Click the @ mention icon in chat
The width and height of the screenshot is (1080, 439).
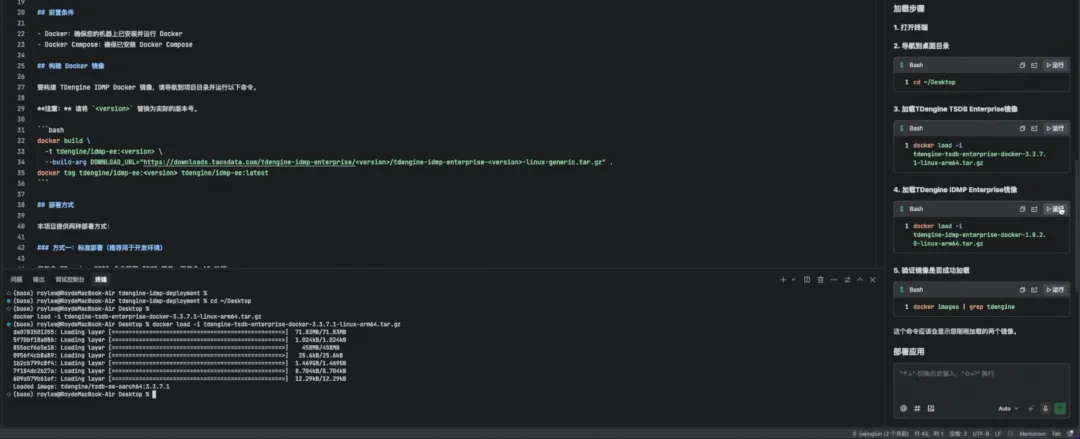coord(904,408)
